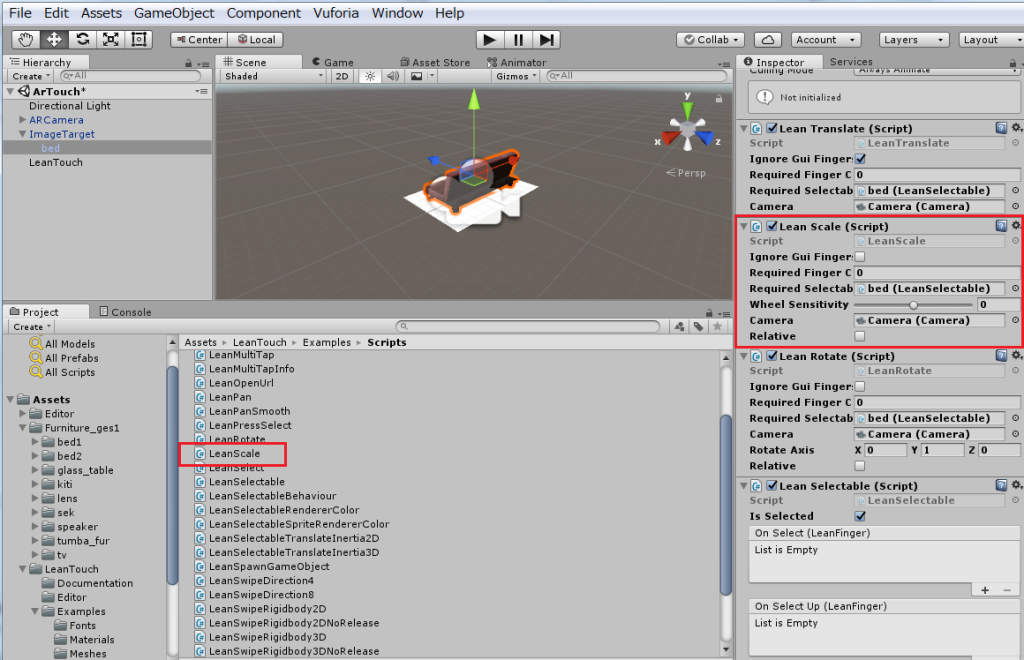The image size is (1024, 660).
Task: Open the GameObject menu
Action: [174, 13]
